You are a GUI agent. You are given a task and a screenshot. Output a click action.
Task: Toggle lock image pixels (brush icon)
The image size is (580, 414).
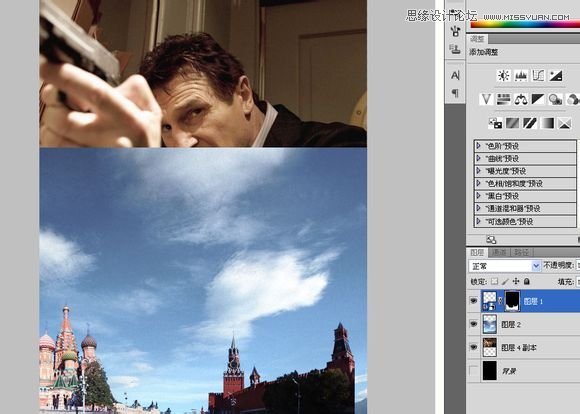(x=505, y=282)
